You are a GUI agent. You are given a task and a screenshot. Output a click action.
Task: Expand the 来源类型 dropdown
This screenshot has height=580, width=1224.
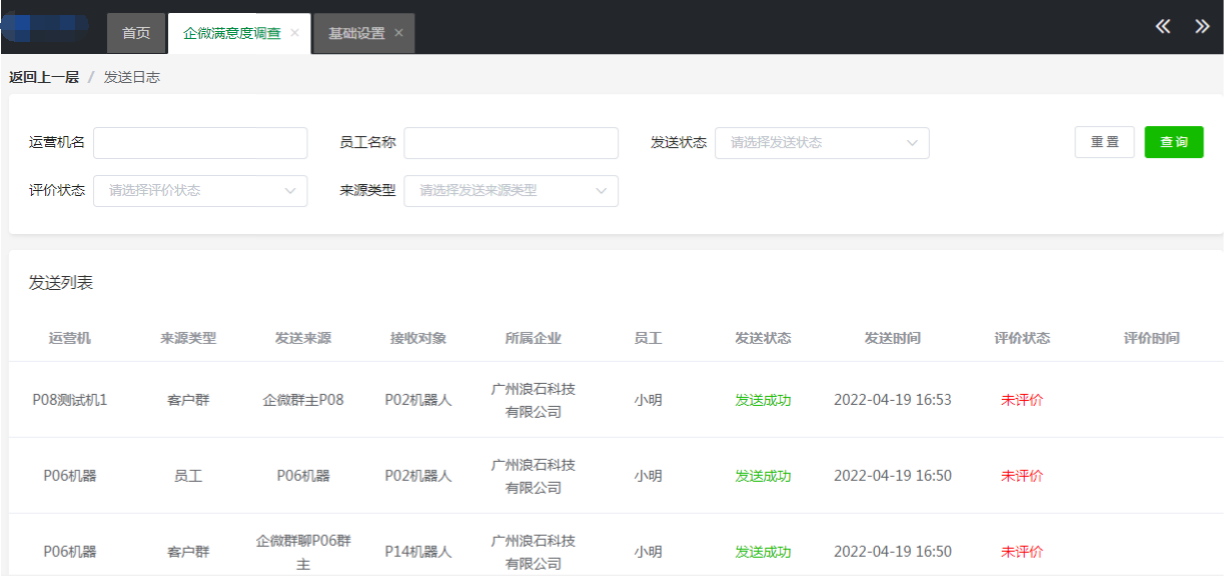click(x=510, y=191)
